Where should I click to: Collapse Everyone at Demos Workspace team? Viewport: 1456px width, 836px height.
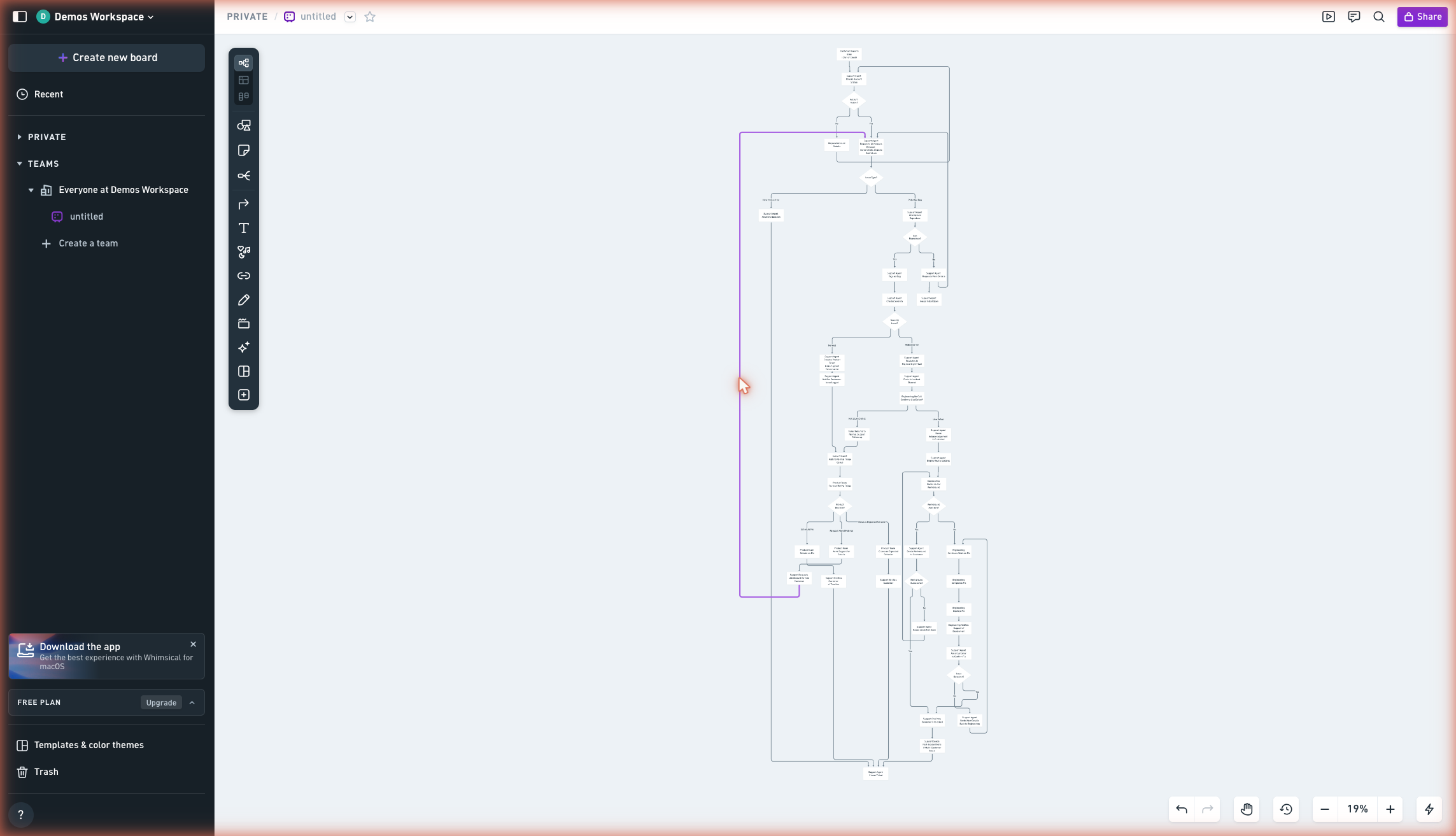click(x=31, y=190)
